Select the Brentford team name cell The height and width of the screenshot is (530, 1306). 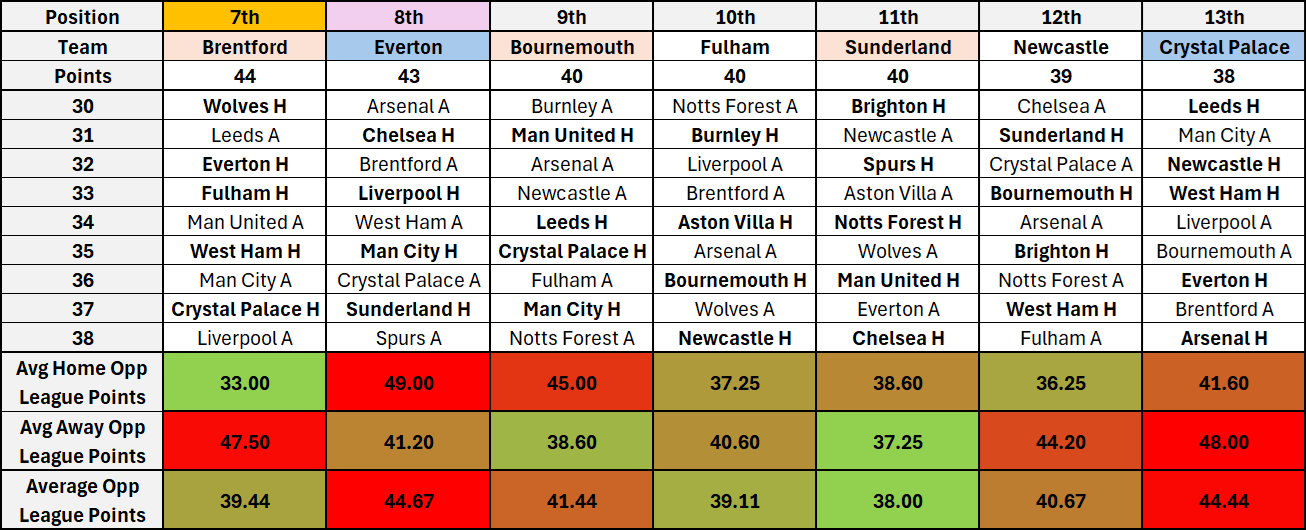pos(244,47)
